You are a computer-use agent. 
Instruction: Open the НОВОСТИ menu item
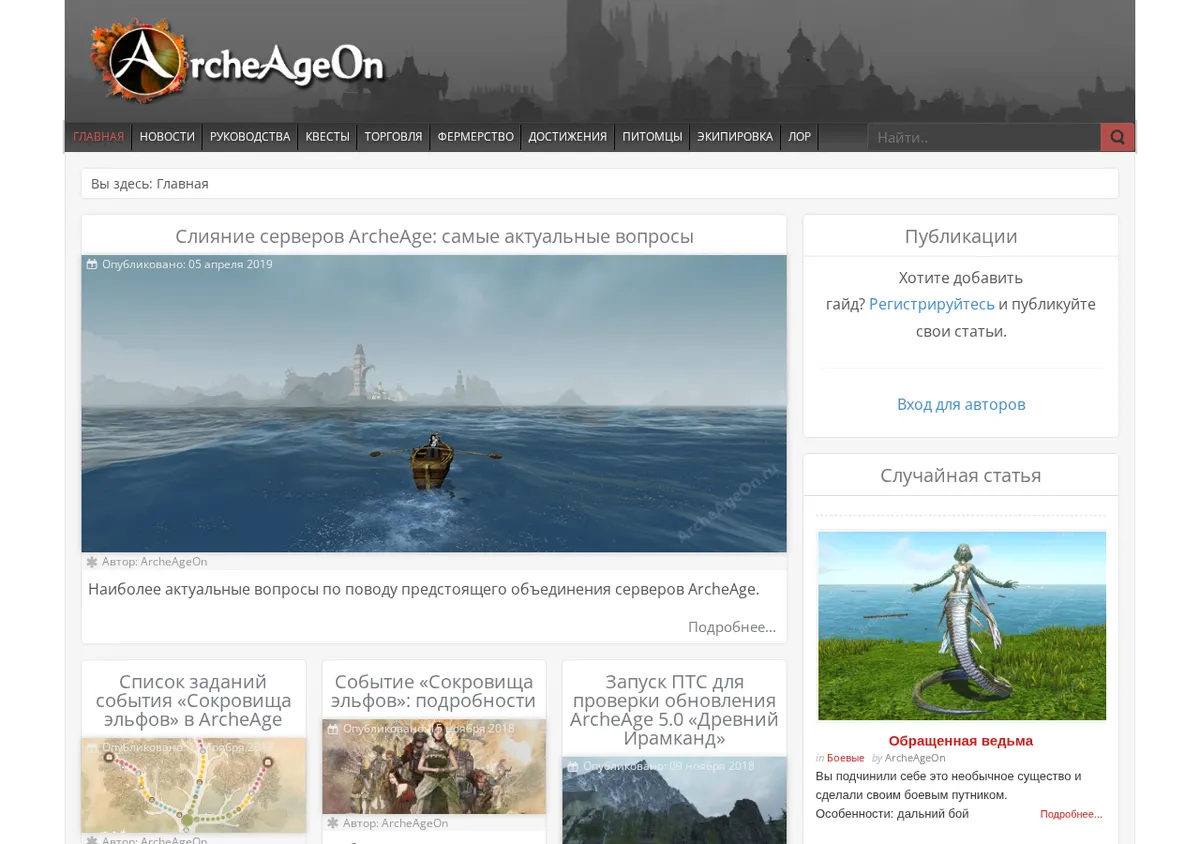click(167, 137)
